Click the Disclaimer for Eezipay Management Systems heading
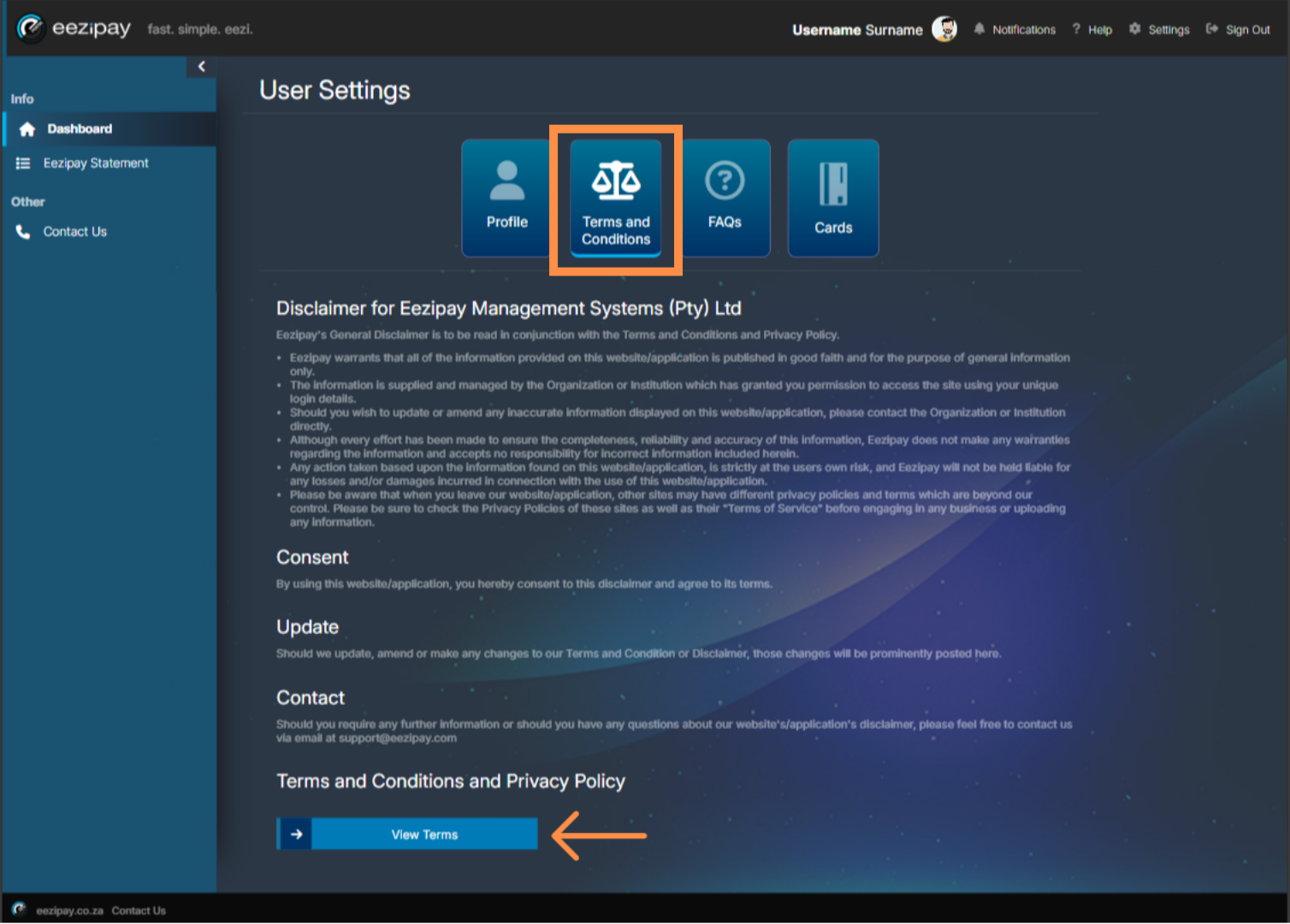Viewport: 1290px width, 924px height. point(508,309)
